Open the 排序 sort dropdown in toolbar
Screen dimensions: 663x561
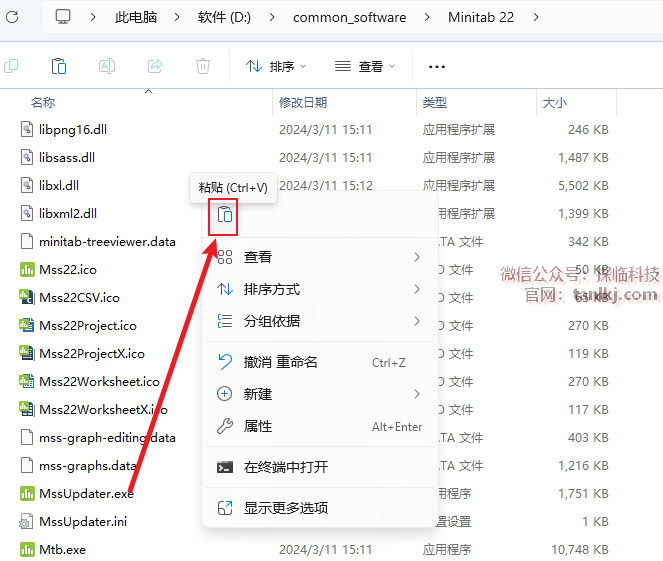(x=276, y=66)
